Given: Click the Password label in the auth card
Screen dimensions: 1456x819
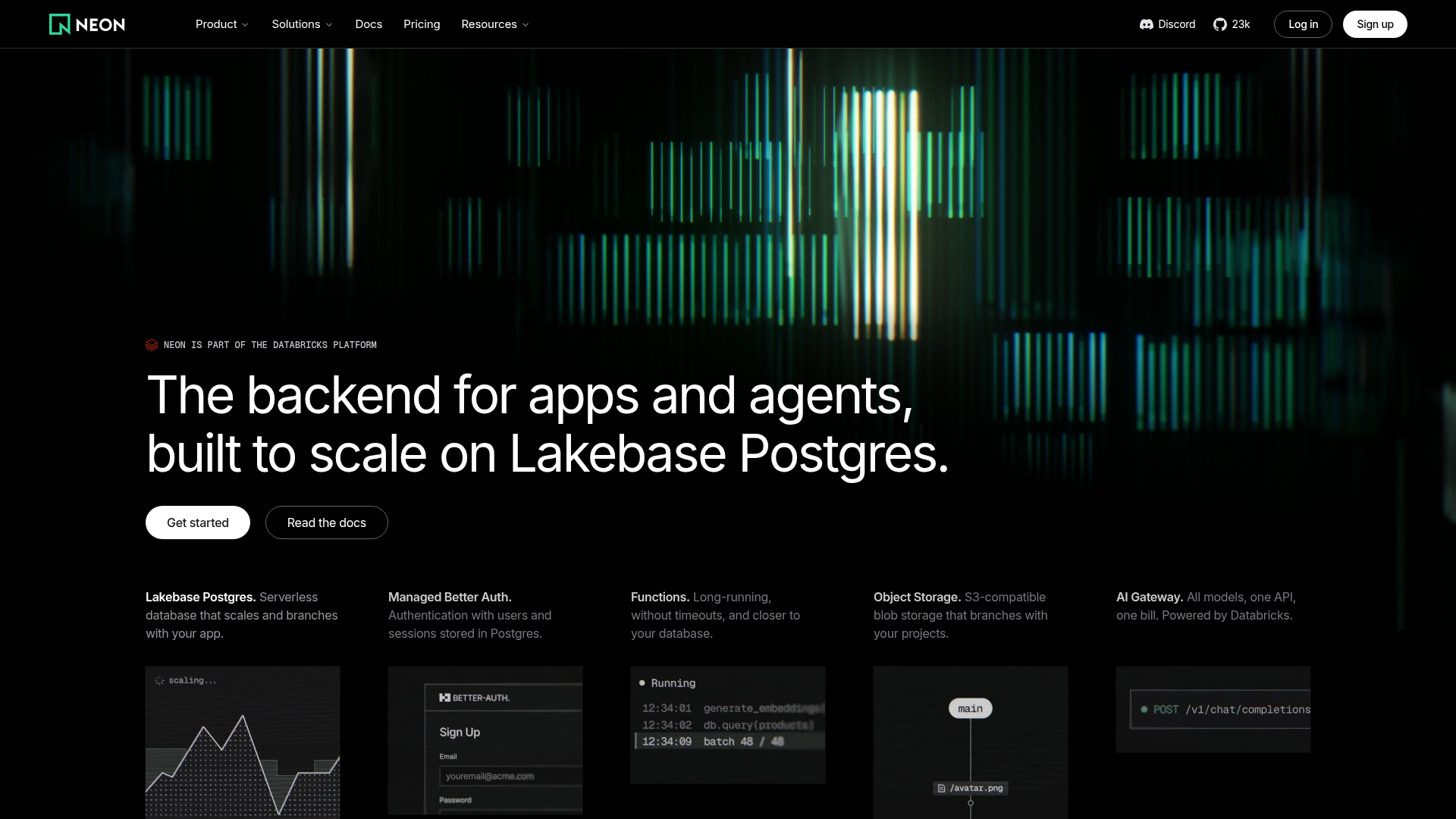Looking at the screenshot, I should [455, 800].
